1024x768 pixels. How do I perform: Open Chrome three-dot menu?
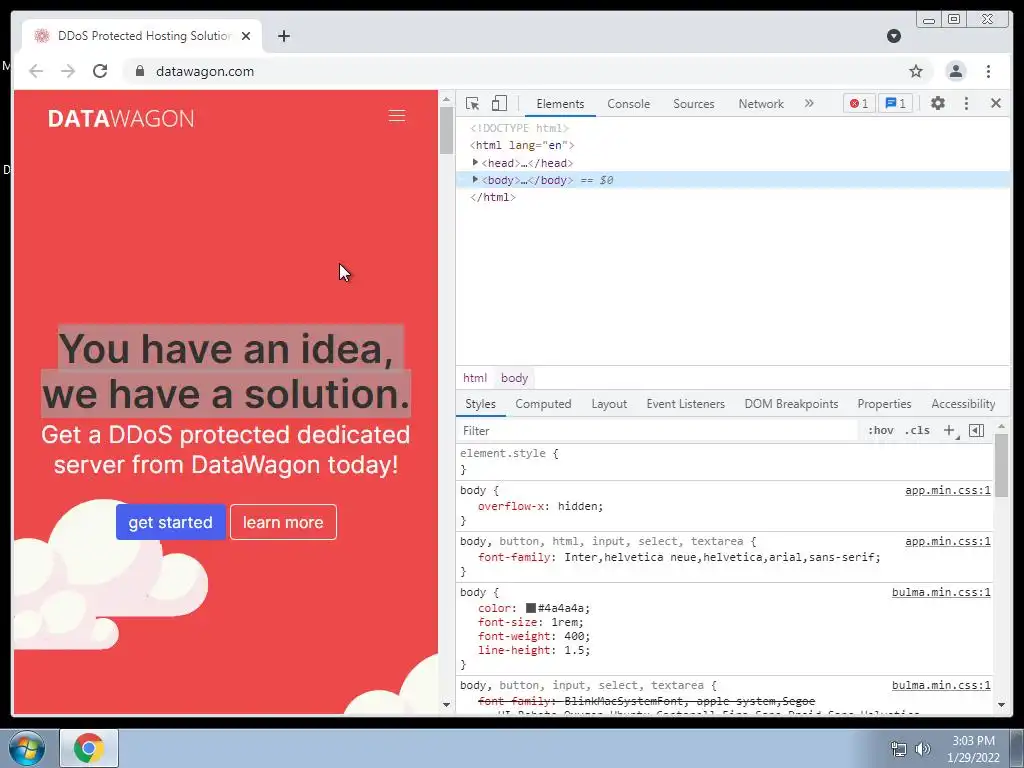coord(988,71)
